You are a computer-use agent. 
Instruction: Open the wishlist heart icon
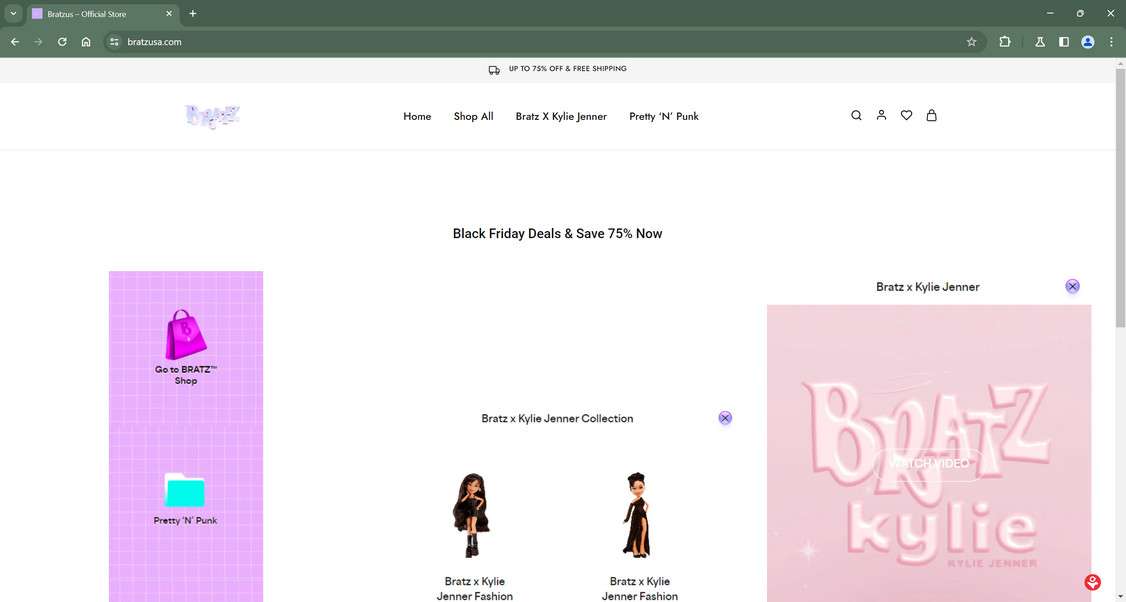click(906, 115)
